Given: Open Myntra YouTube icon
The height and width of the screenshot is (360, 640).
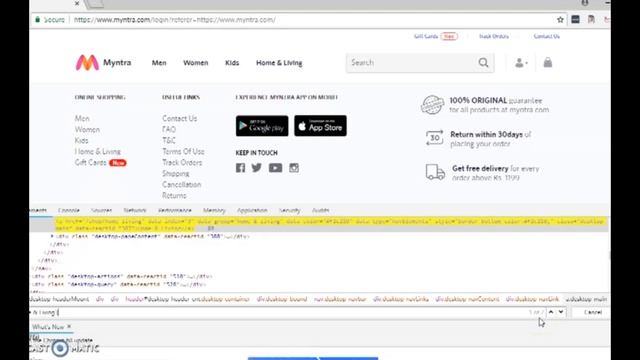Looking at the screenshot, I should tap(276, 168).
